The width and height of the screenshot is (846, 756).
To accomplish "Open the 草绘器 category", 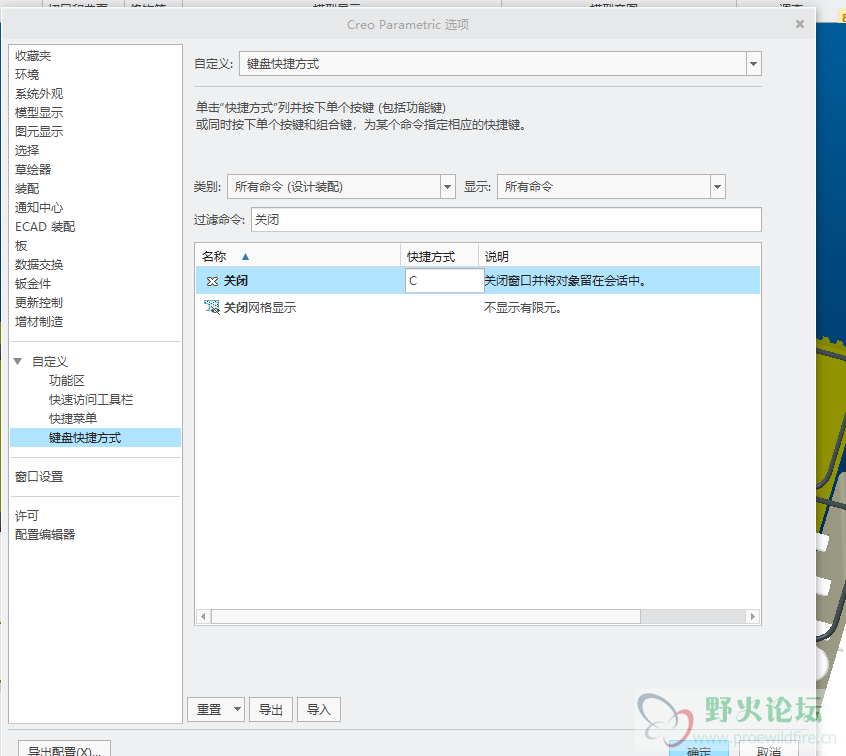I will [33, 169].
